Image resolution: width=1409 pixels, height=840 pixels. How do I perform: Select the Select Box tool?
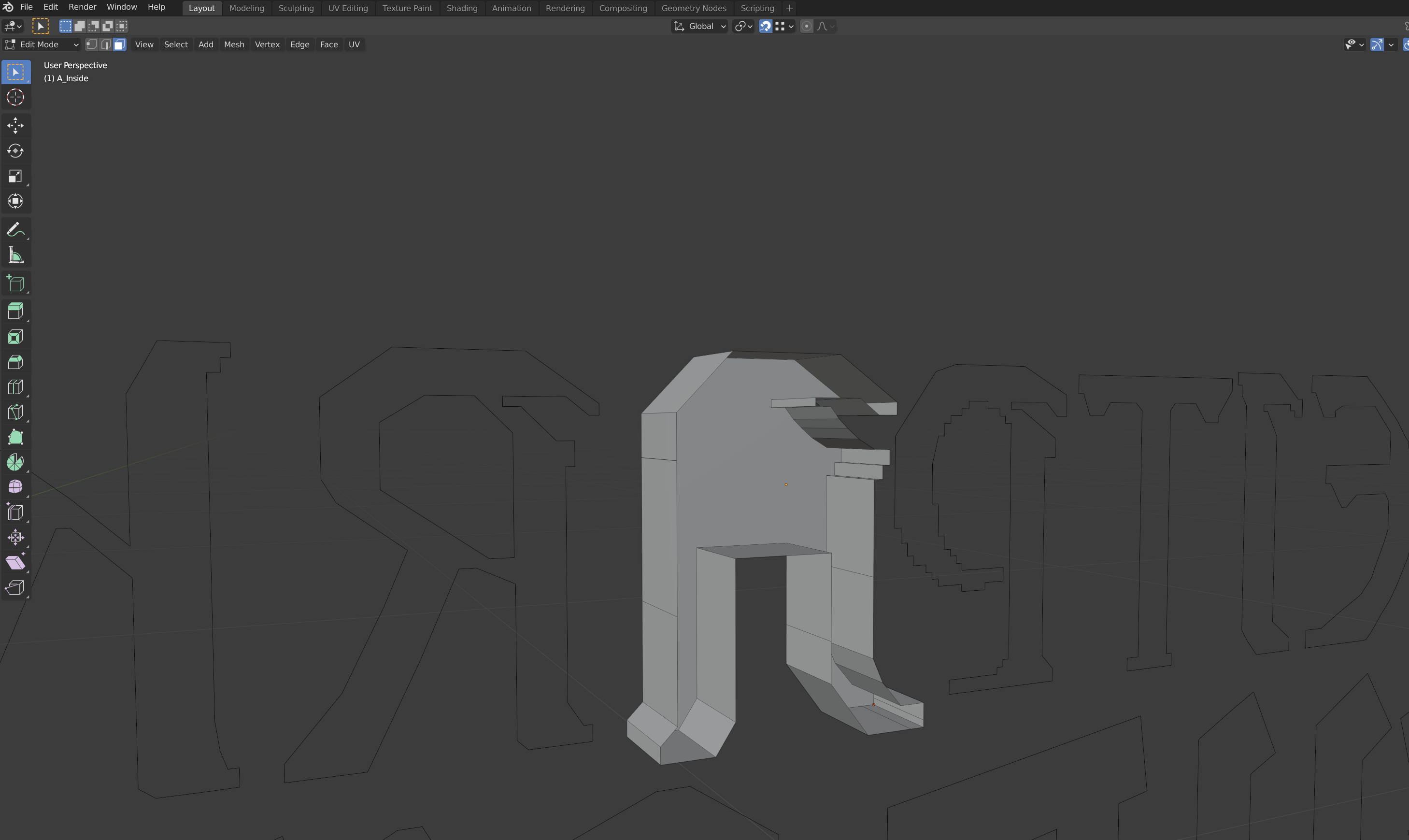(16, 72)
